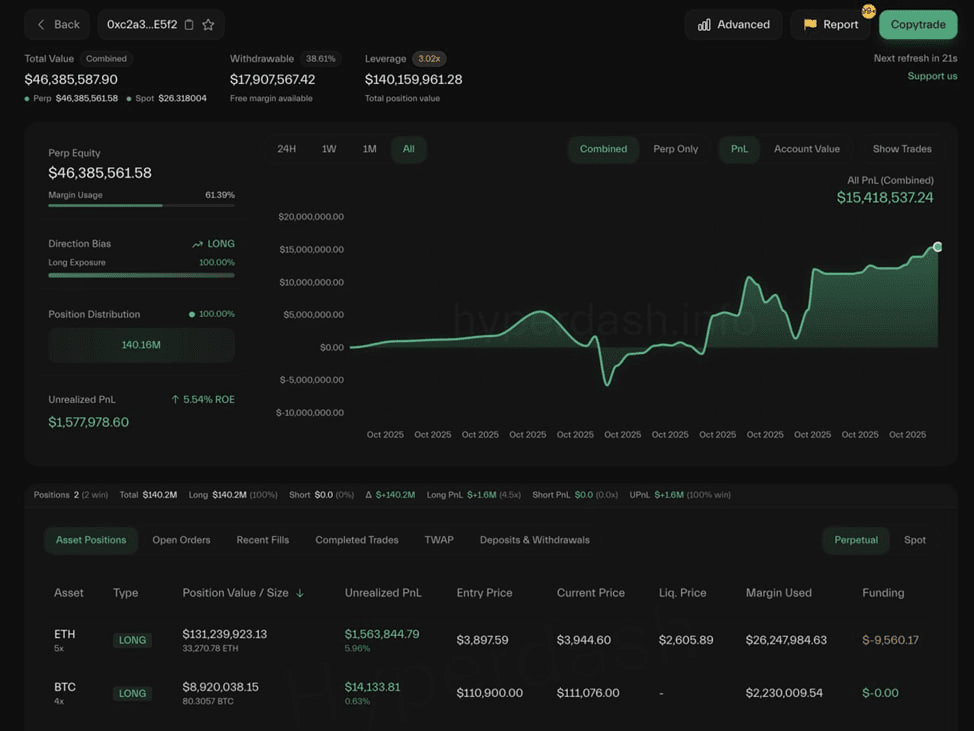Sort by Position Value / Size arrow
Image resolution: width=974 pixels, height=731 pixels.
click(x=300, y=593)
